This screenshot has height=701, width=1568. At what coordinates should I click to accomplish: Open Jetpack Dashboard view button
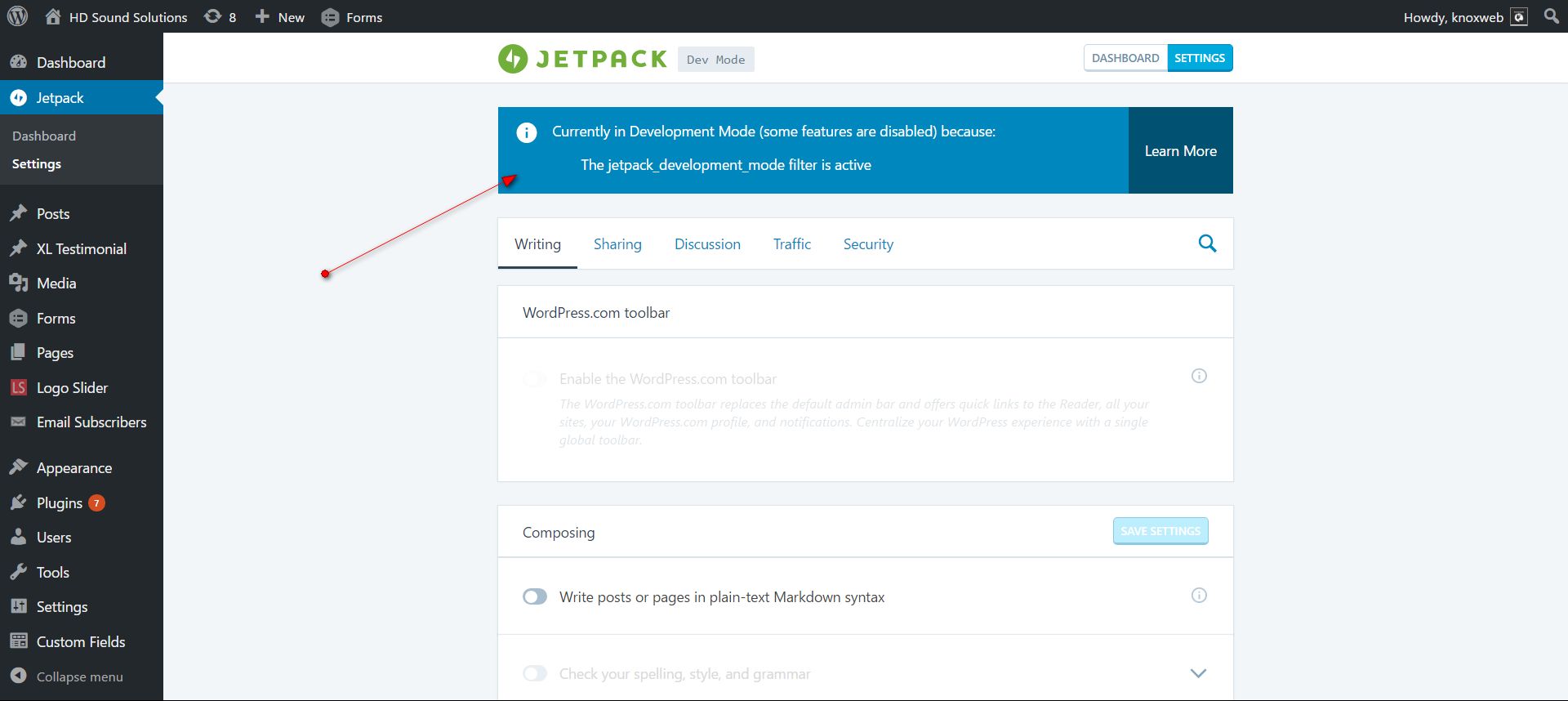click(x=1125, y=58)
